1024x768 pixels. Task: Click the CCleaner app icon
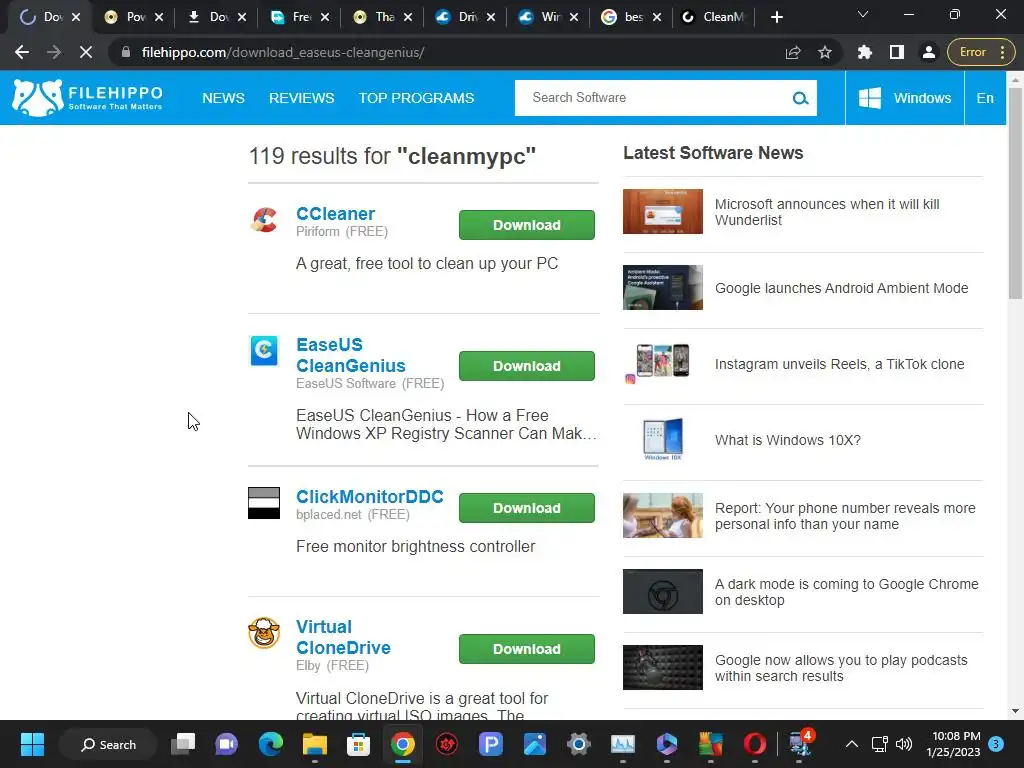coord(264,220)
